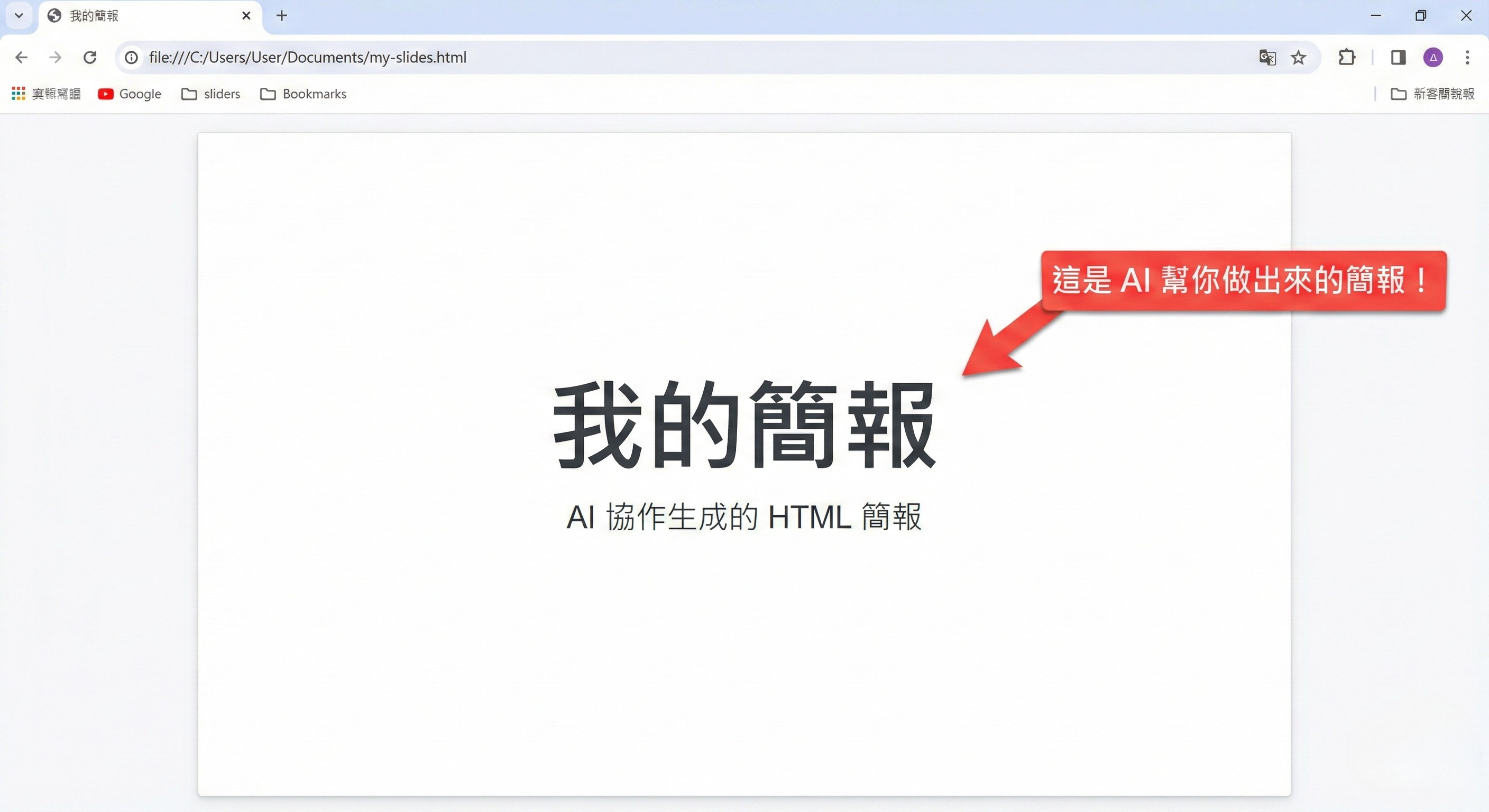Reload the my-slides.html page
The width and height of the screenshot is (1489, 812).
tap(90, 57)
